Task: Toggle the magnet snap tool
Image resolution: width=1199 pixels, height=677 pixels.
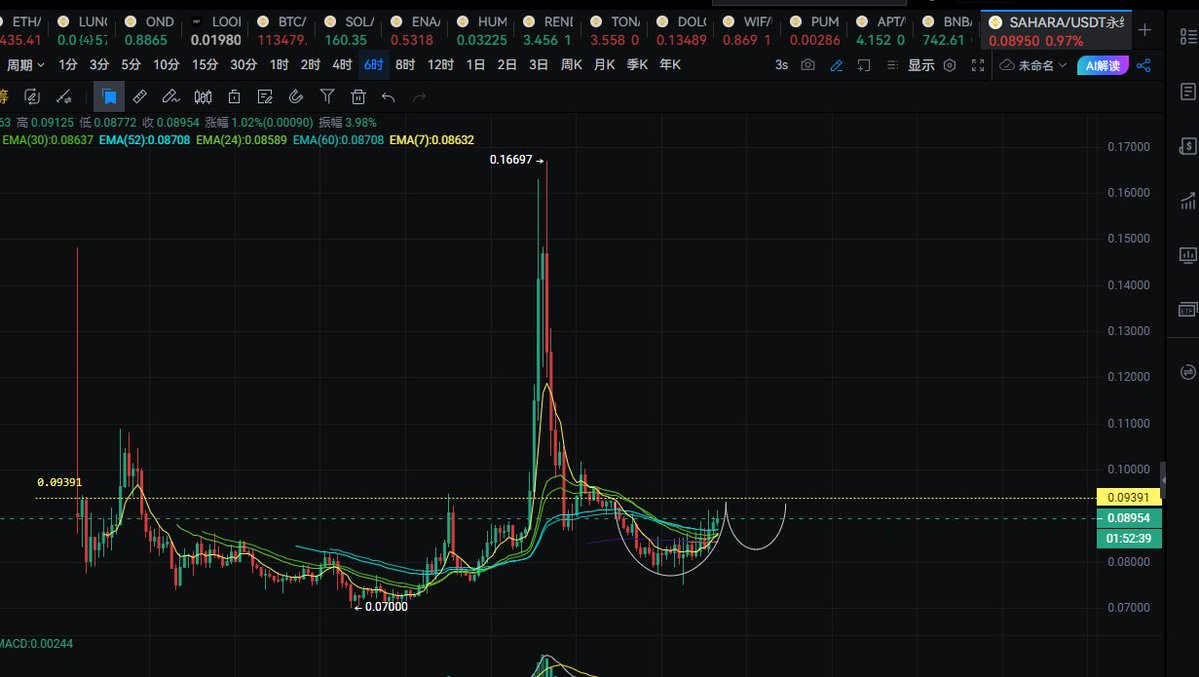Action: click(296, 96)
